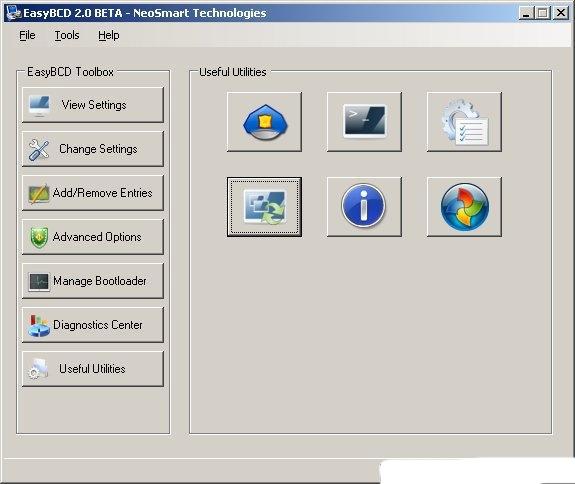The image size is (575, 484).
Task: Open Diagnostics Center
Action: [x=93, y=325]
